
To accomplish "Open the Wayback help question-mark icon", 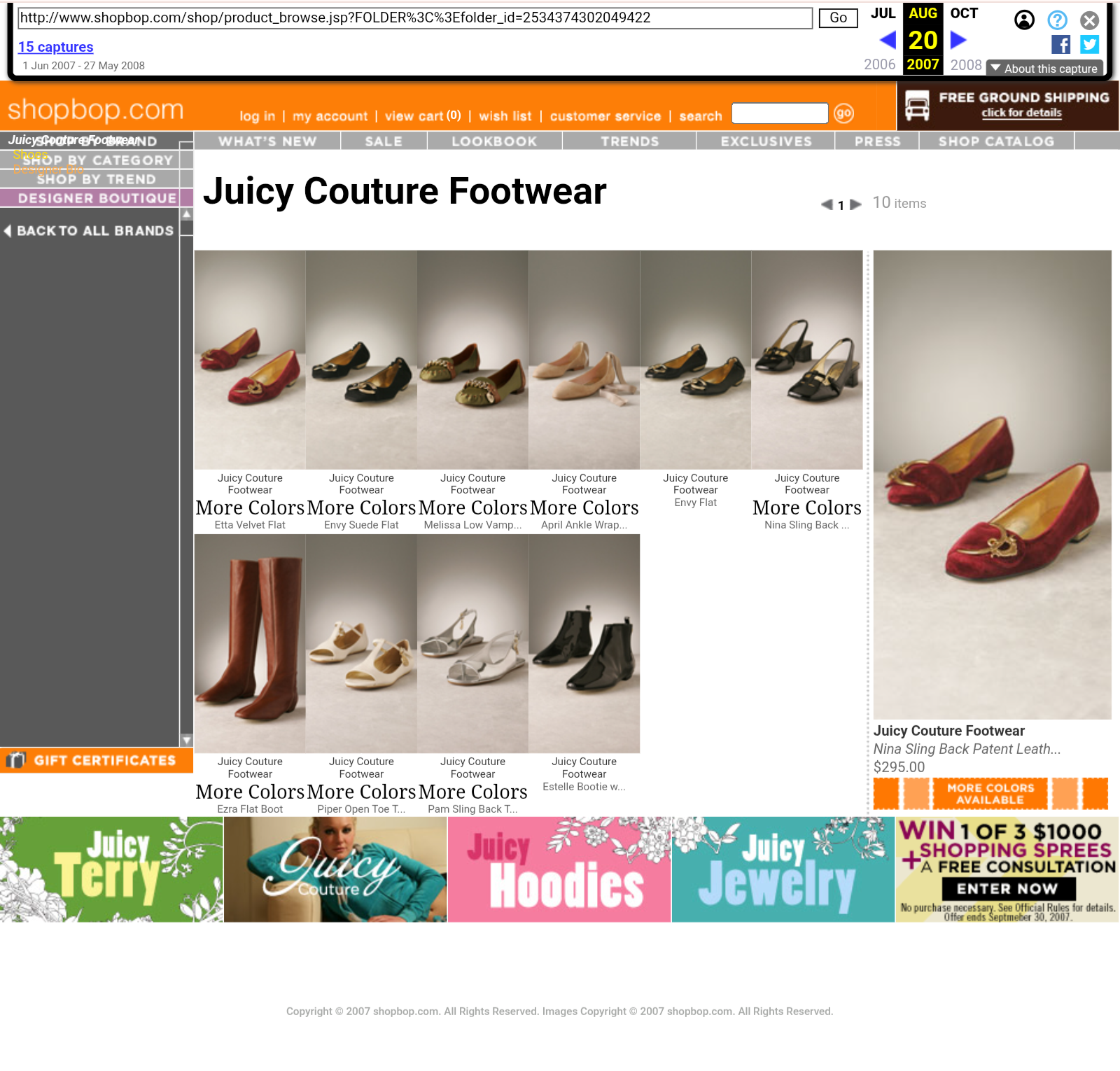I will coord(1057,20).
